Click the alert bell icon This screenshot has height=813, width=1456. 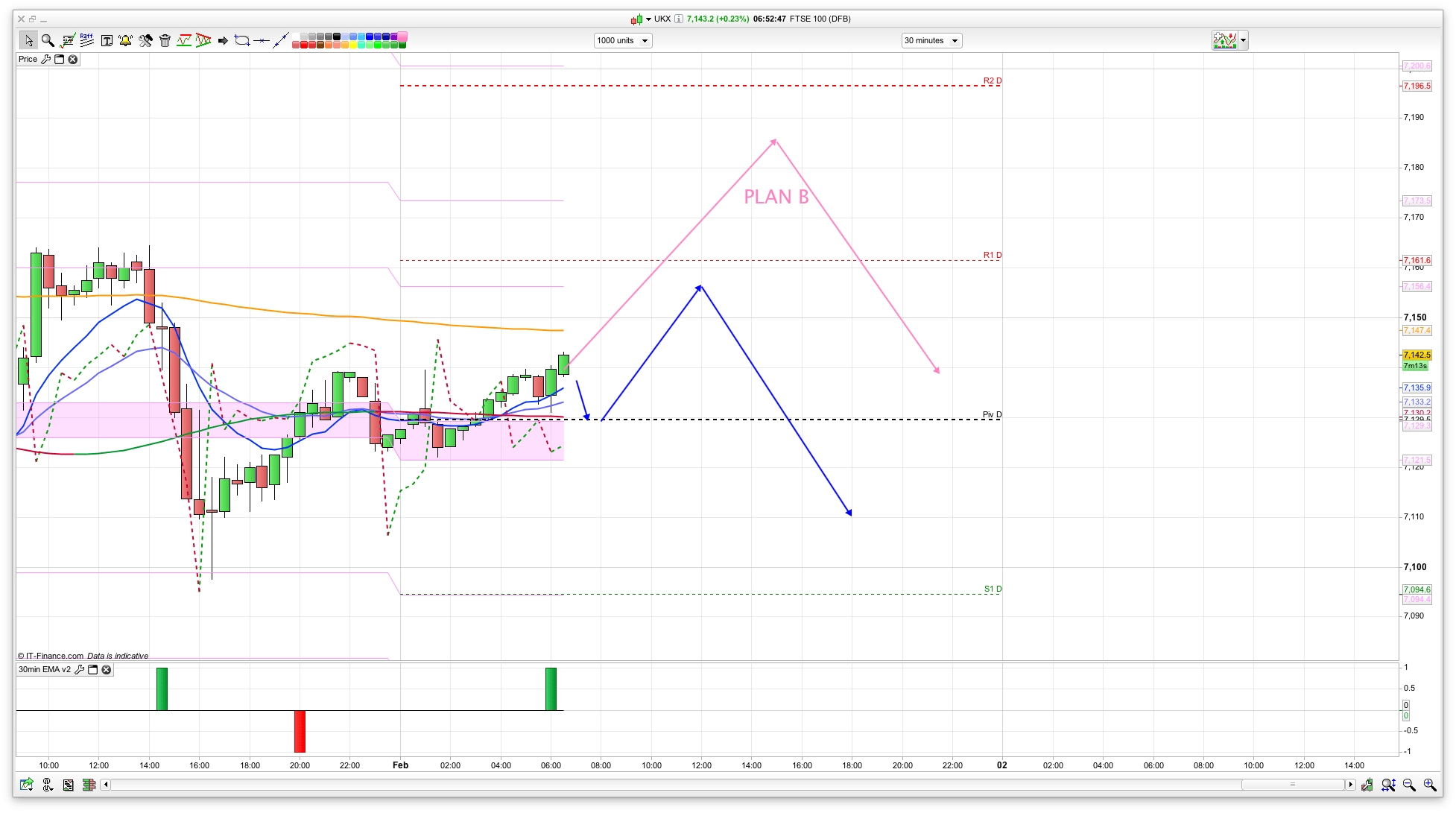coord(125,40)
